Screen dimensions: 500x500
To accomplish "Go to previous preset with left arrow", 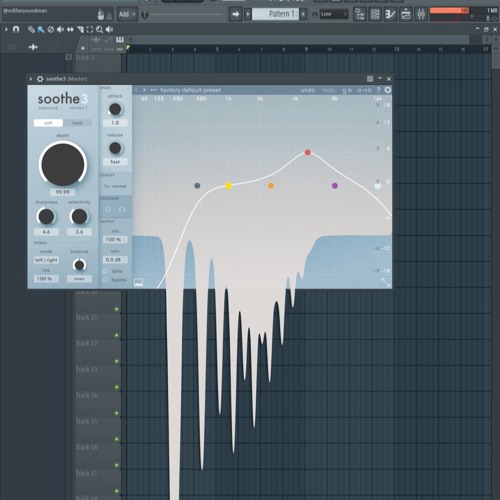I will (136, 90).
